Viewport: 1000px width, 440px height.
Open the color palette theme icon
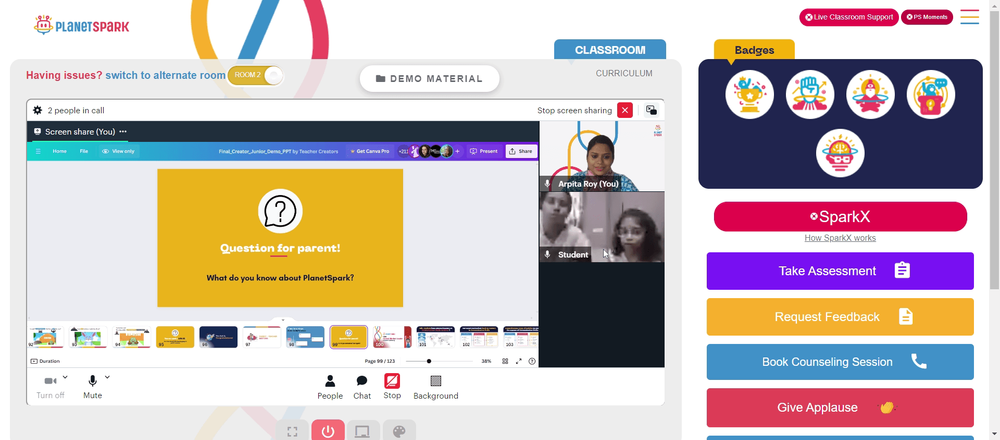399,431
